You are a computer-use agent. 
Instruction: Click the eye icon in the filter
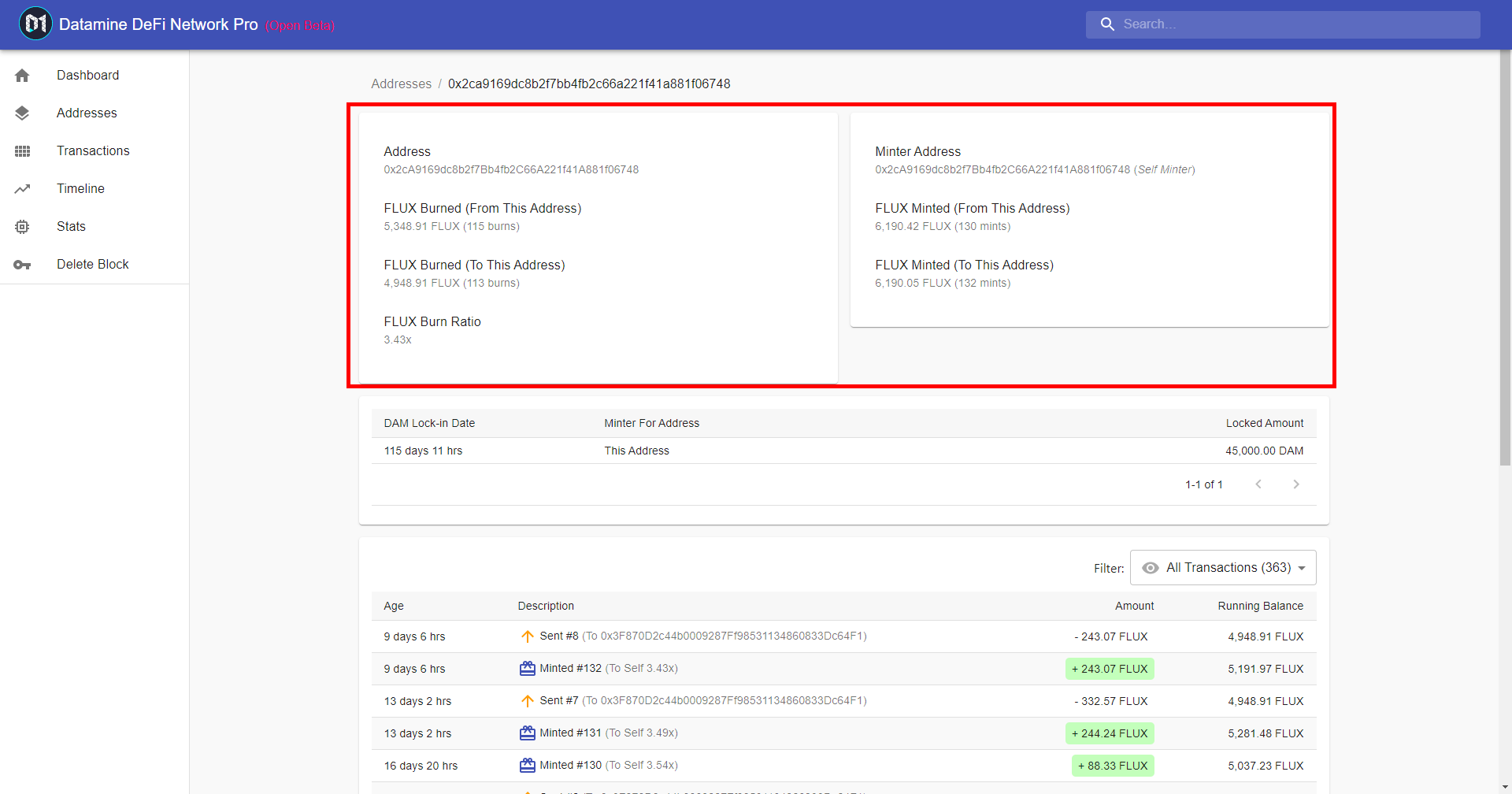pyautogui.click(x=1151, y=568)
